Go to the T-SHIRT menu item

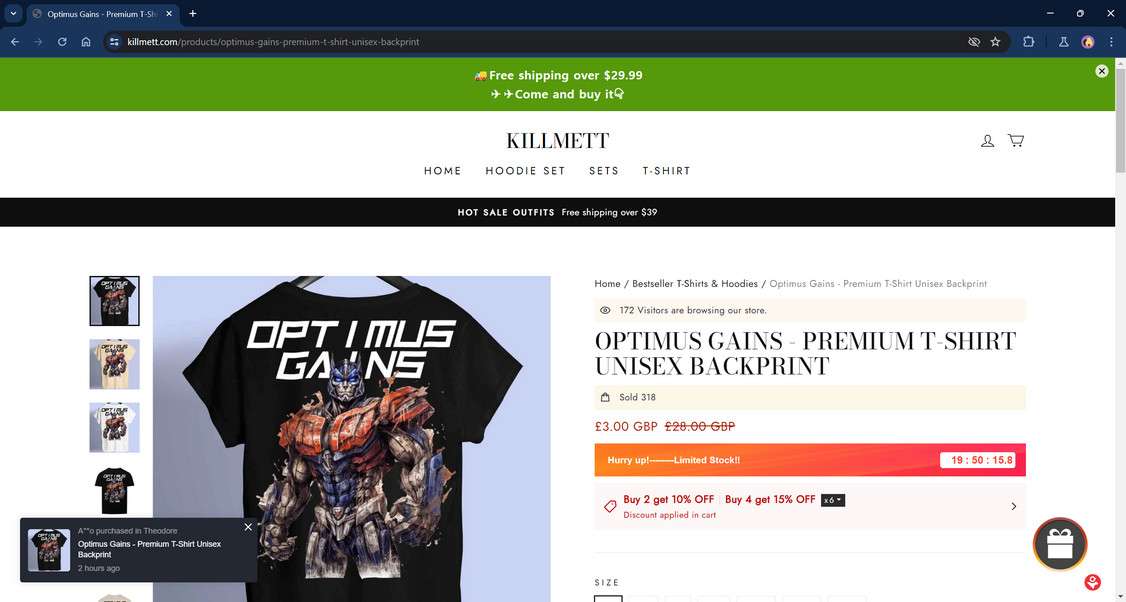(x=666, y=171)
